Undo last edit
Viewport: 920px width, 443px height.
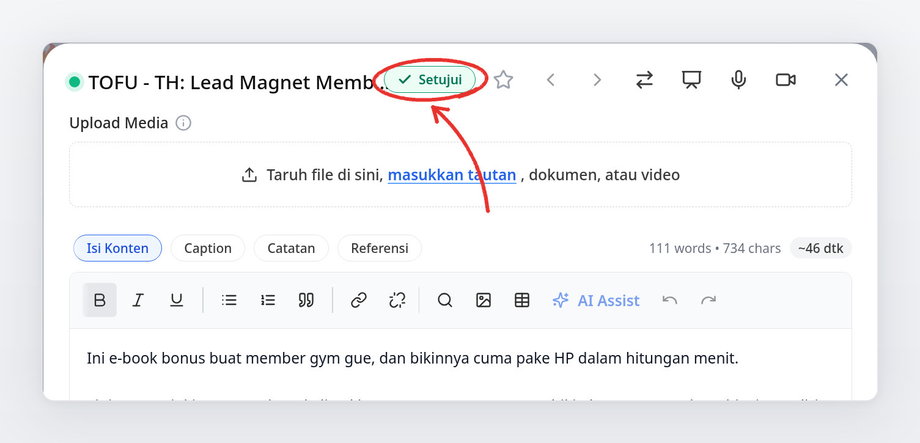(669, 300)
